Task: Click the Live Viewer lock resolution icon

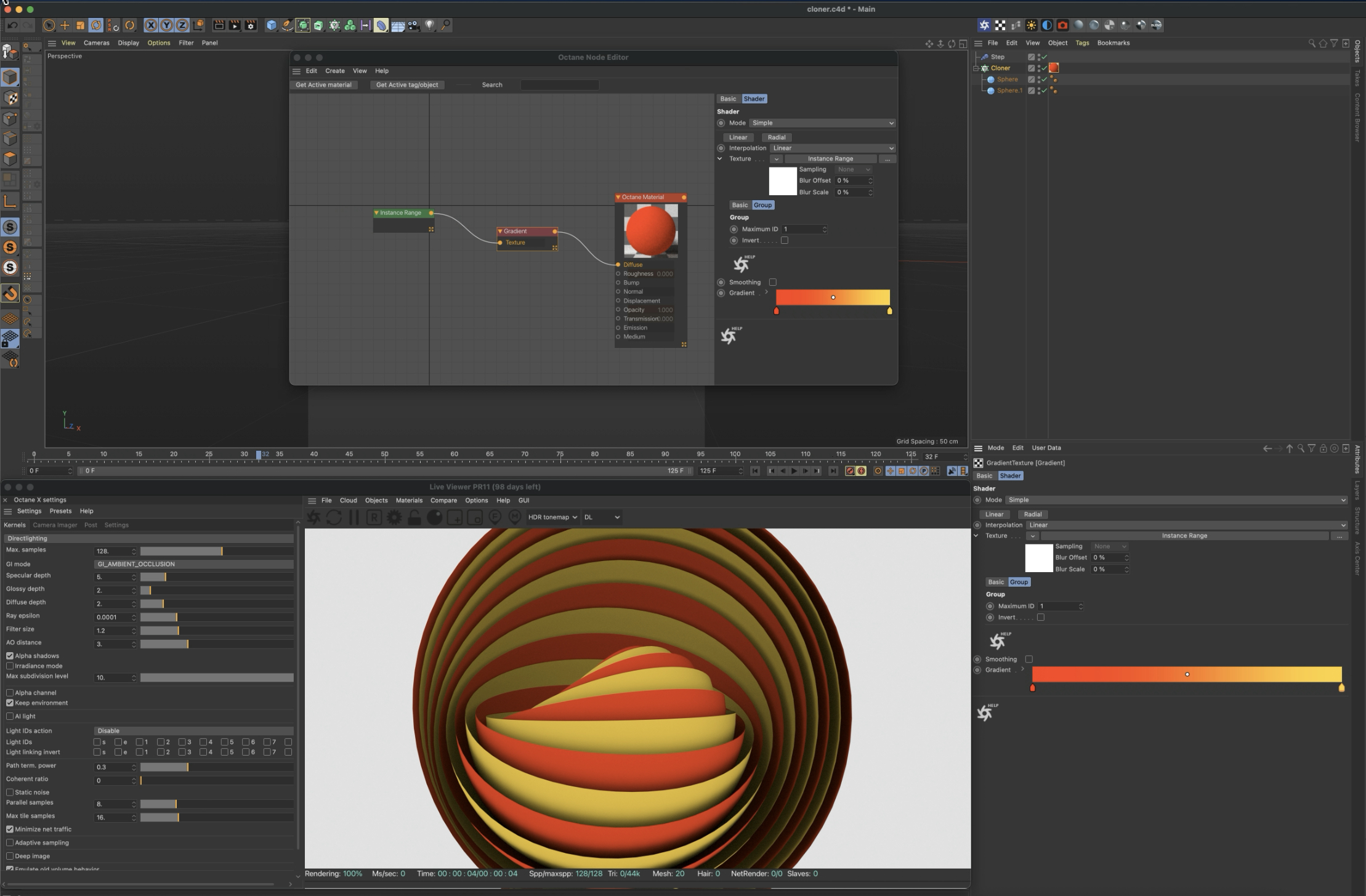Action: coord(414,517)
